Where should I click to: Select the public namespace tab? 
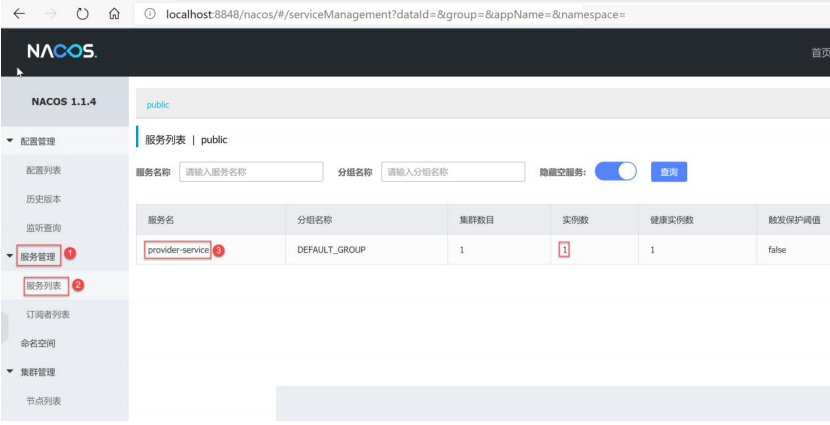pyautogui.click(x=158, y=105)
